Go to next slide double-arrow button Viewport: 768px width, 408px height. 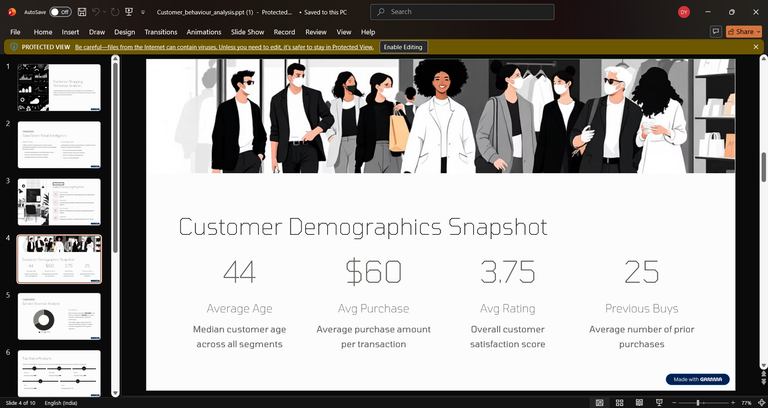coord(764,382)
